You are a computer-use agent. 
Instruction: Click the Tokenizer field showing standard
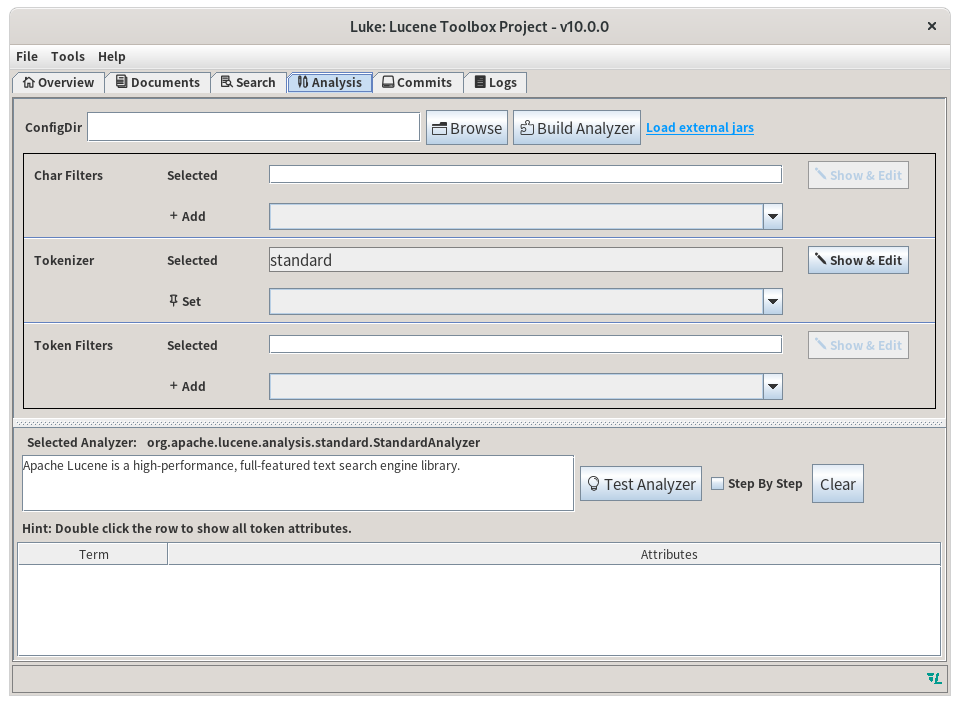pyautogui.click(x=525, y=260)
